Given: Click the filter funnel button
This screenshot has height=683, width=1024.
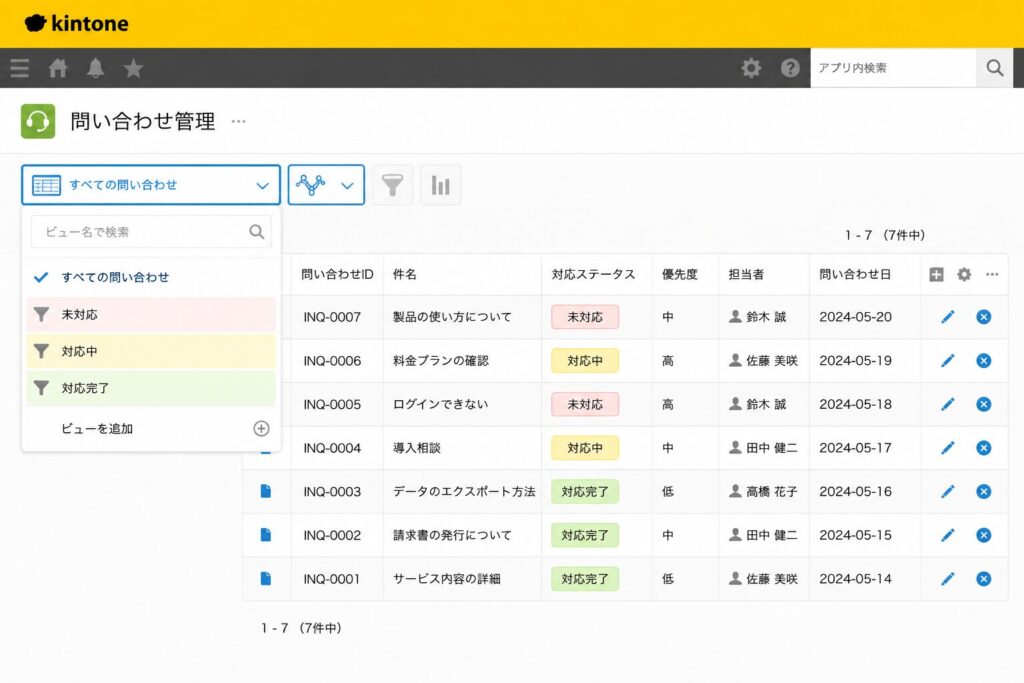Looking at the screenshot, I should pos(392,185).
